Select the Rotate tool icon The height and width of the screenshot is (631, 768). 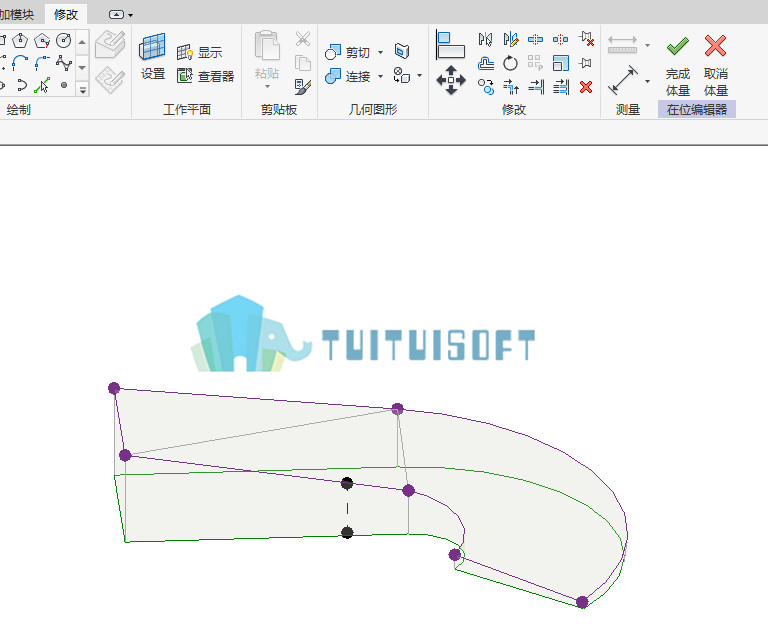510,63
